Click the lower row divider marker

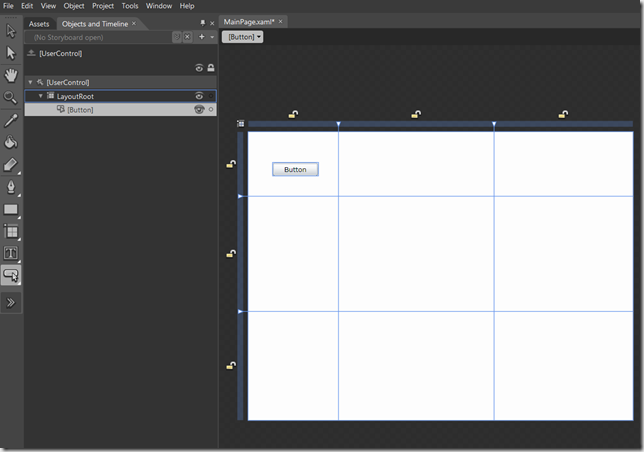tap(241, 312)
